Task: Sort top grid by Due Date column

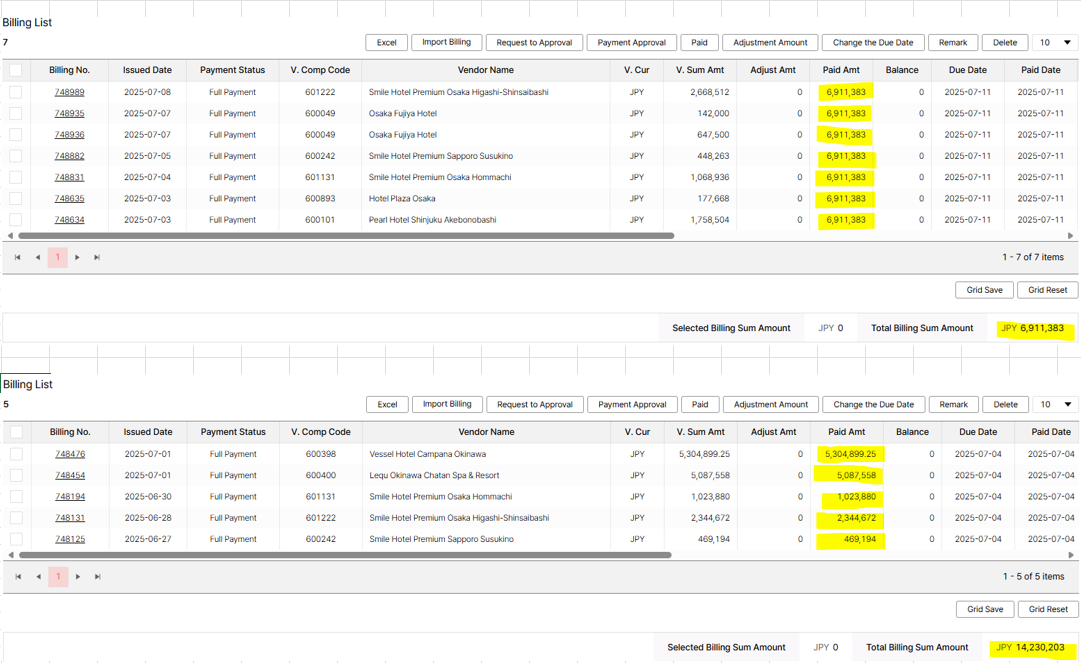Action: 967,70
